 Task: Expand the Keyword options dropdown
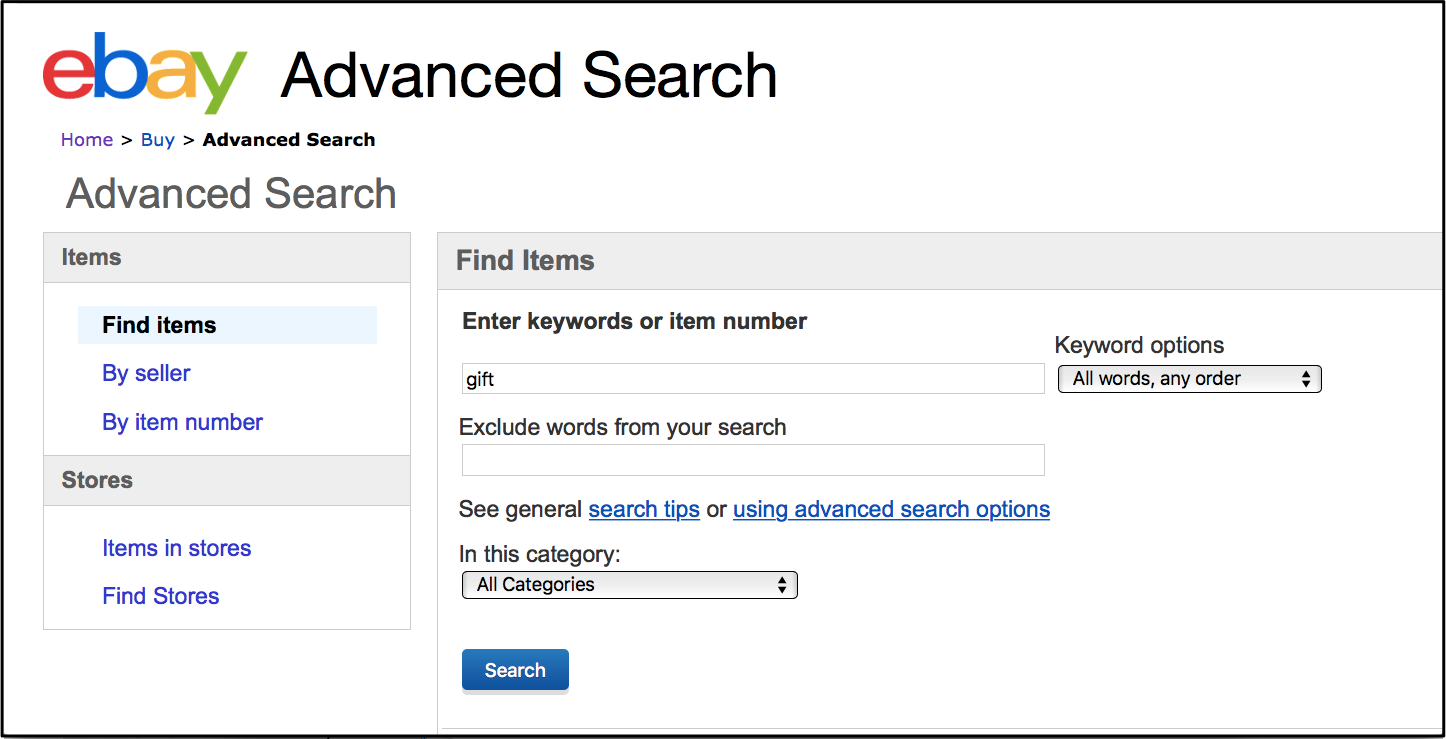point(1190,379)
